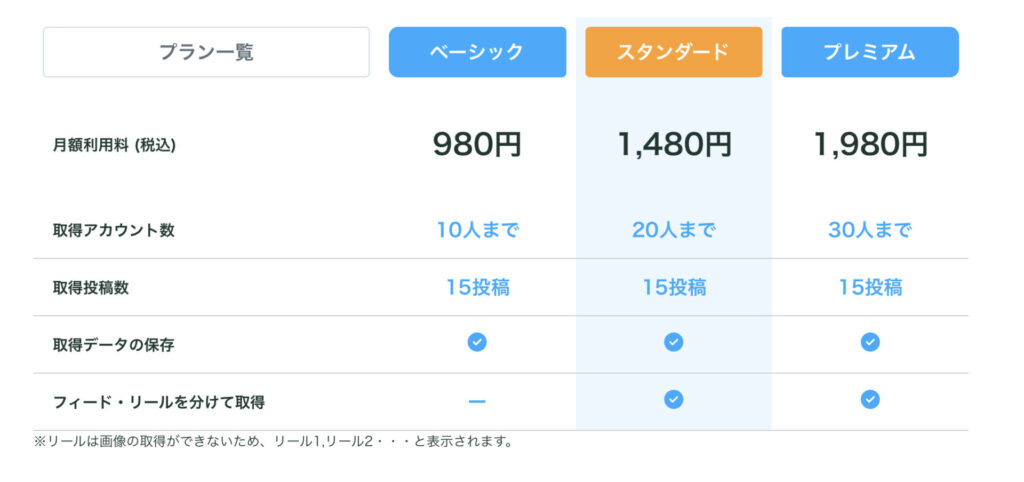Screen dimensions: 1024x482
Task: Click the 1,980円 price
Action: (870, 144)
